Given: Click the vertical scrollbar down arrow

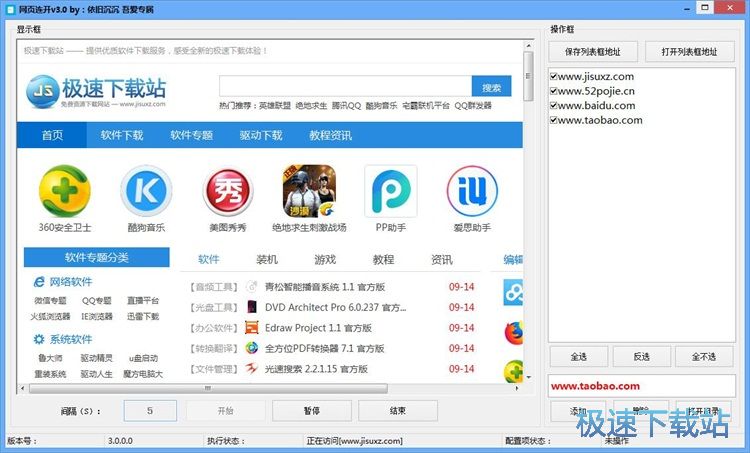Looking at the screenshot, I should click(529, 377).
